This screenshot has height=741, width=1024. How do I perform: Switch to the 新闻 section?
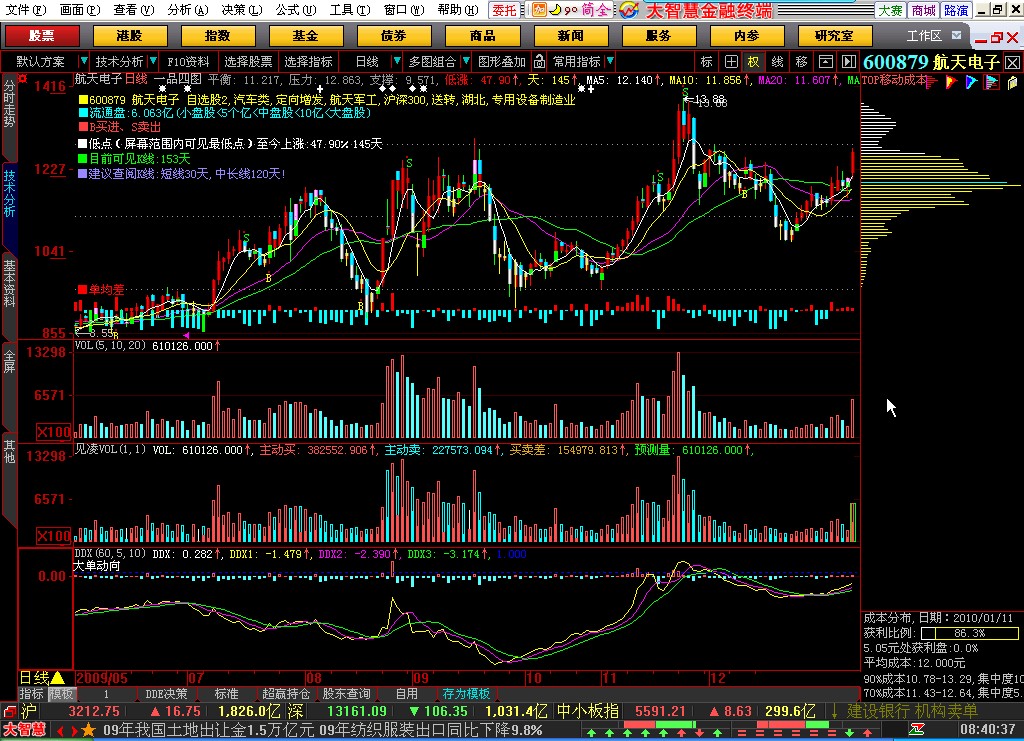[x=571, y=36]
